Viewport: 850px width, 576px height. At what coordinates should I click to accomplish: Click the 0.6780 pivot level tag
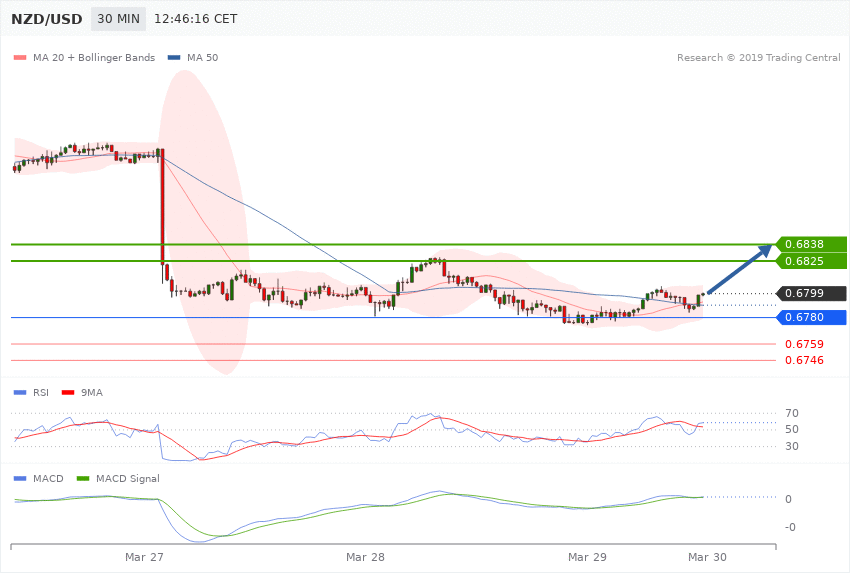[811, 317]
